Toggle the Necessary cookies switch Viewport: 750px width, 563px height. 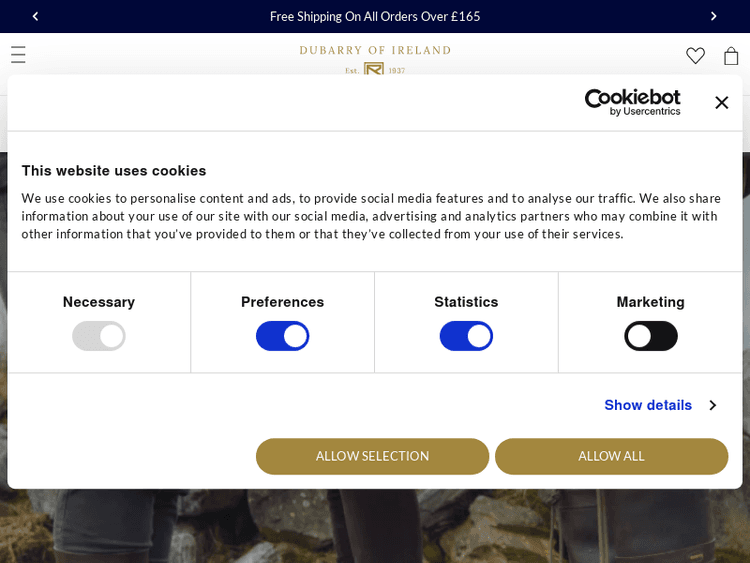(99, 336)
